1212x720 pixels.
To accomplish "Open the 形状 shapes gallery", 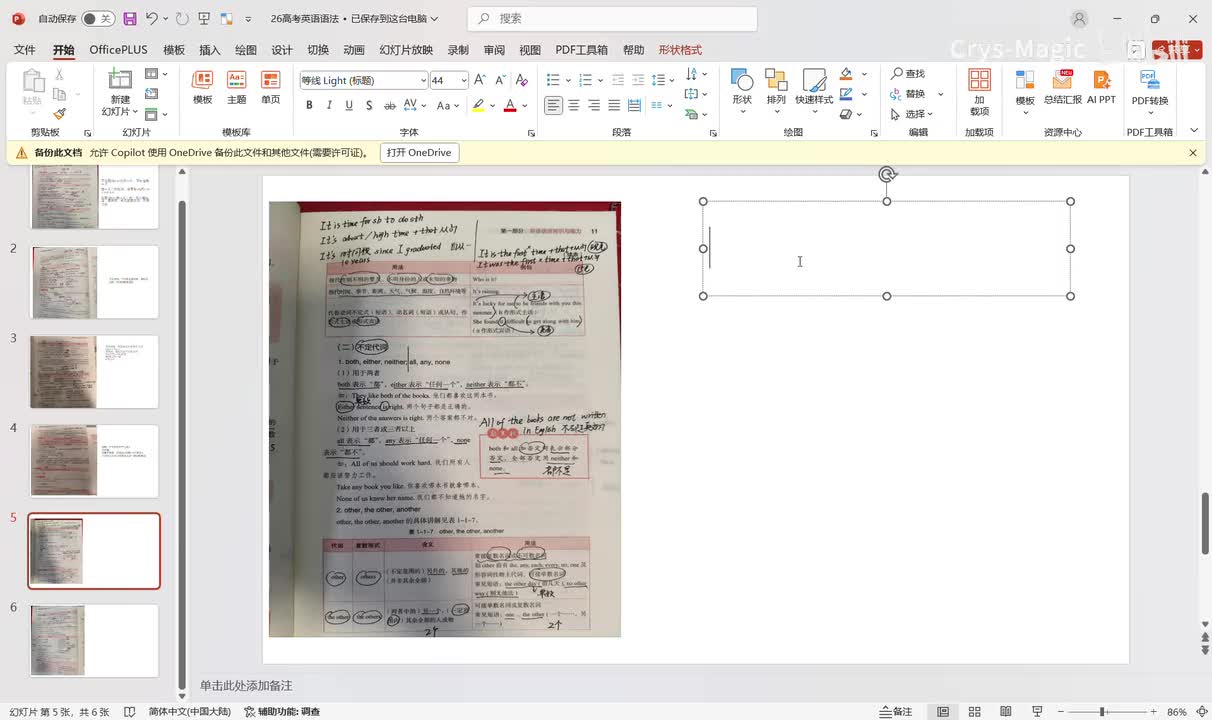I will [742, 90].
